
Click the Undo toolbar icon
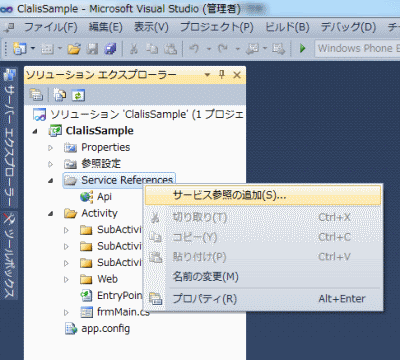[194, 49]
